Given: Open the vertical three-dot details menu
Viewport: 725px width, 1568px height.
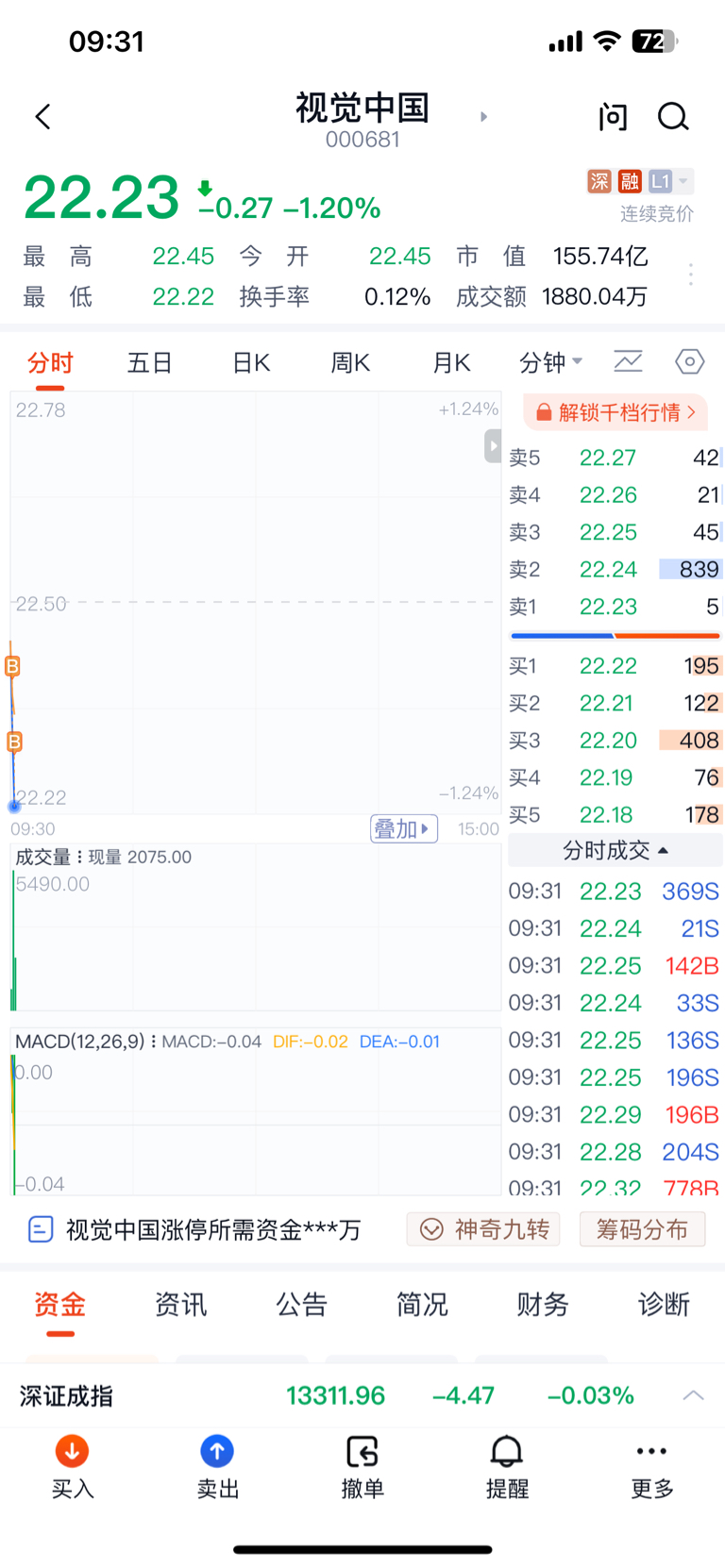Looking at the screenshot, I should click(x=691, y=275).
